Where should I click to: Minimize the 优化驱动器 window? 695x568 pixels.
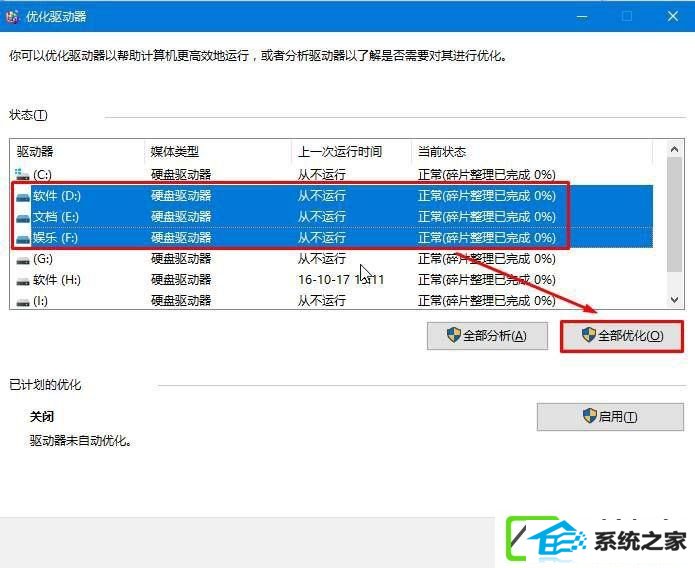coord(582,16)
